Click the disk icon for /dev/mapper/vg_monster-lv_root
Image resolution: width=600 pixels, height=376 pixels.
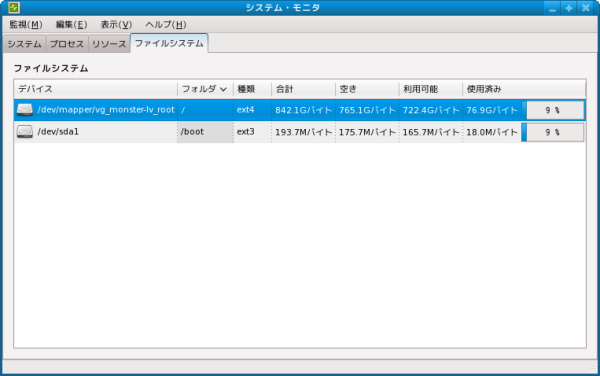(24, 110)
